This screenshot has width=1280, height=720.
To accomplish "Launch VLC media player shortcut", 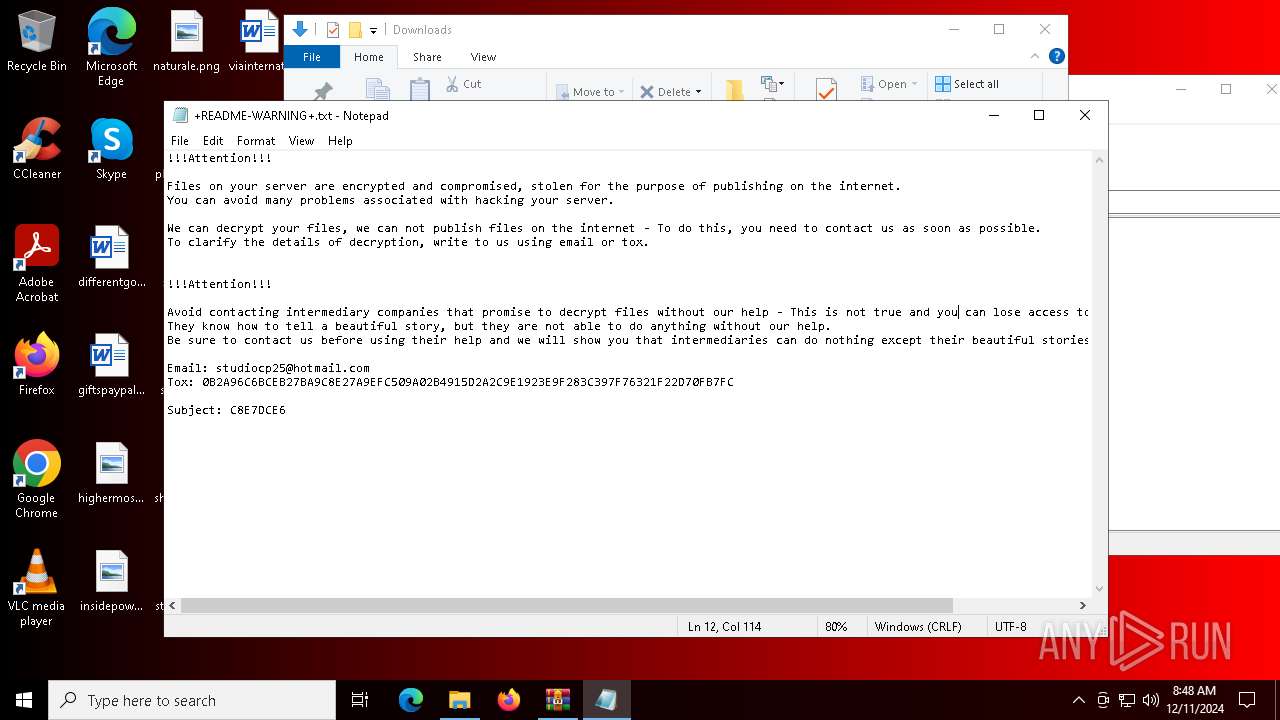I will pos(36,588).
